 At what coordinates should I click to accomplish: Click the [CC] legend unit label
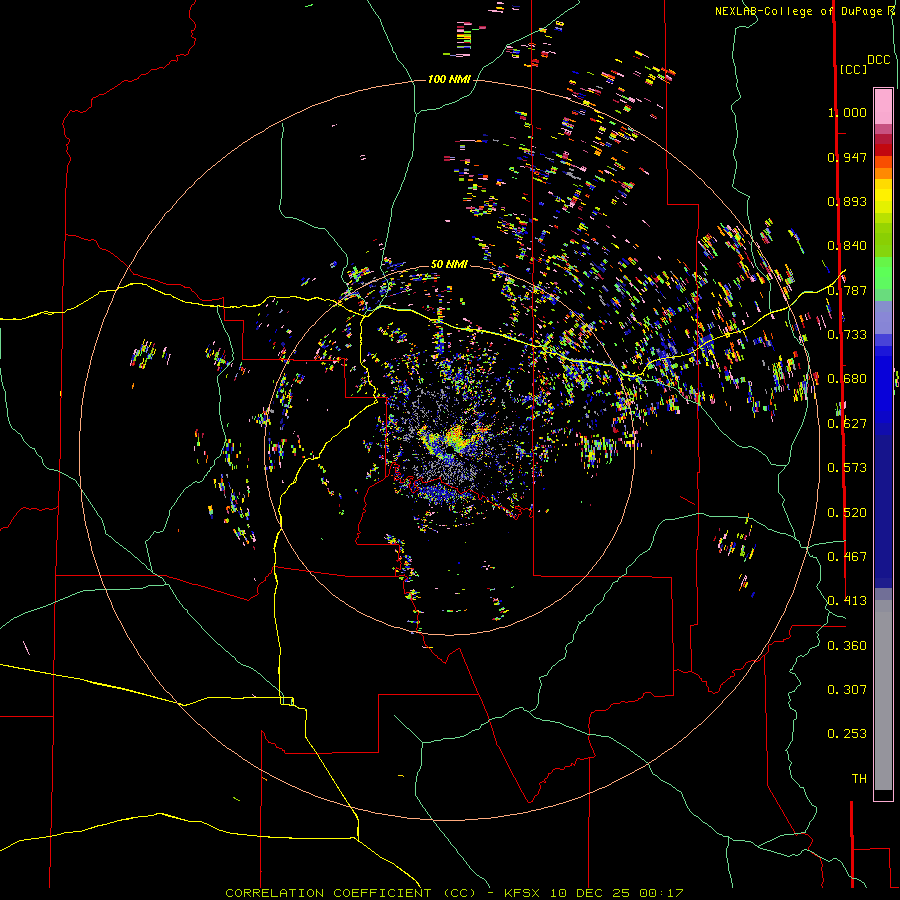pos(853,69)
